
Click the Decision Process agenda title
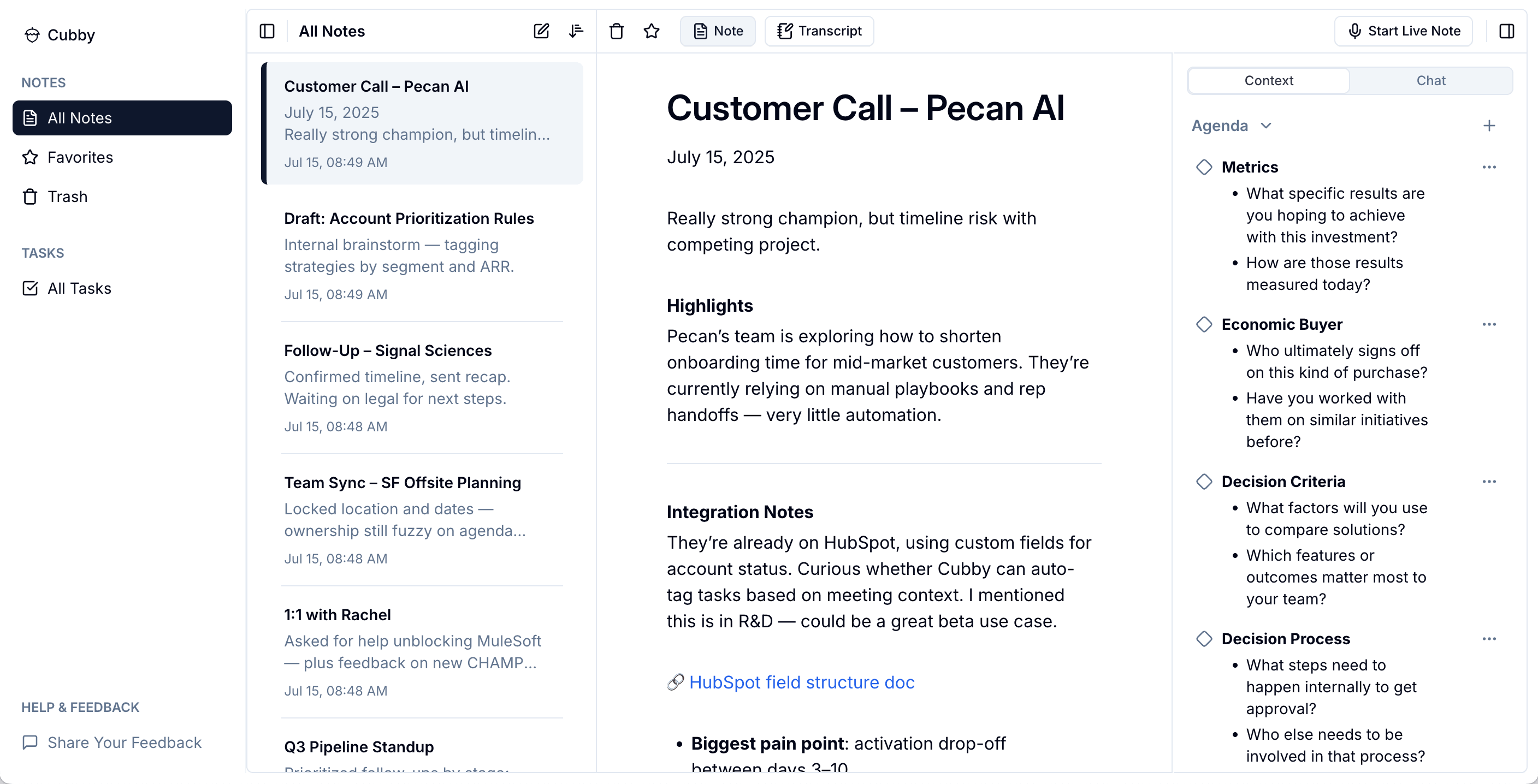[x=1286, y=639]
